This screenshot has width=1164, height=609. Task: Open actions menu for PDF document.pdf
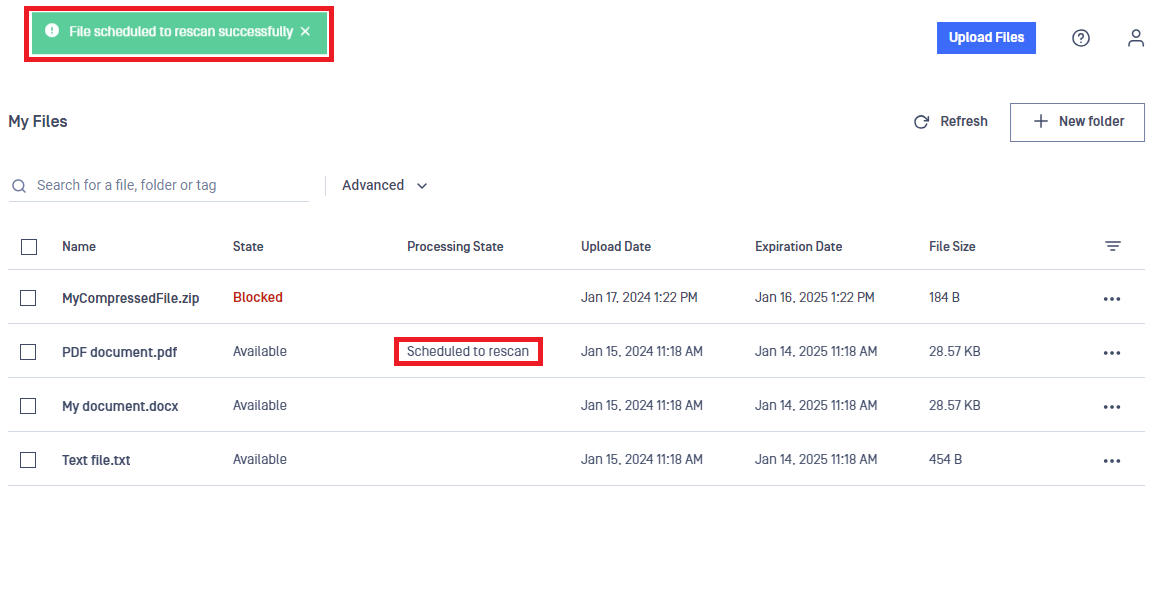click(1111, 353)
